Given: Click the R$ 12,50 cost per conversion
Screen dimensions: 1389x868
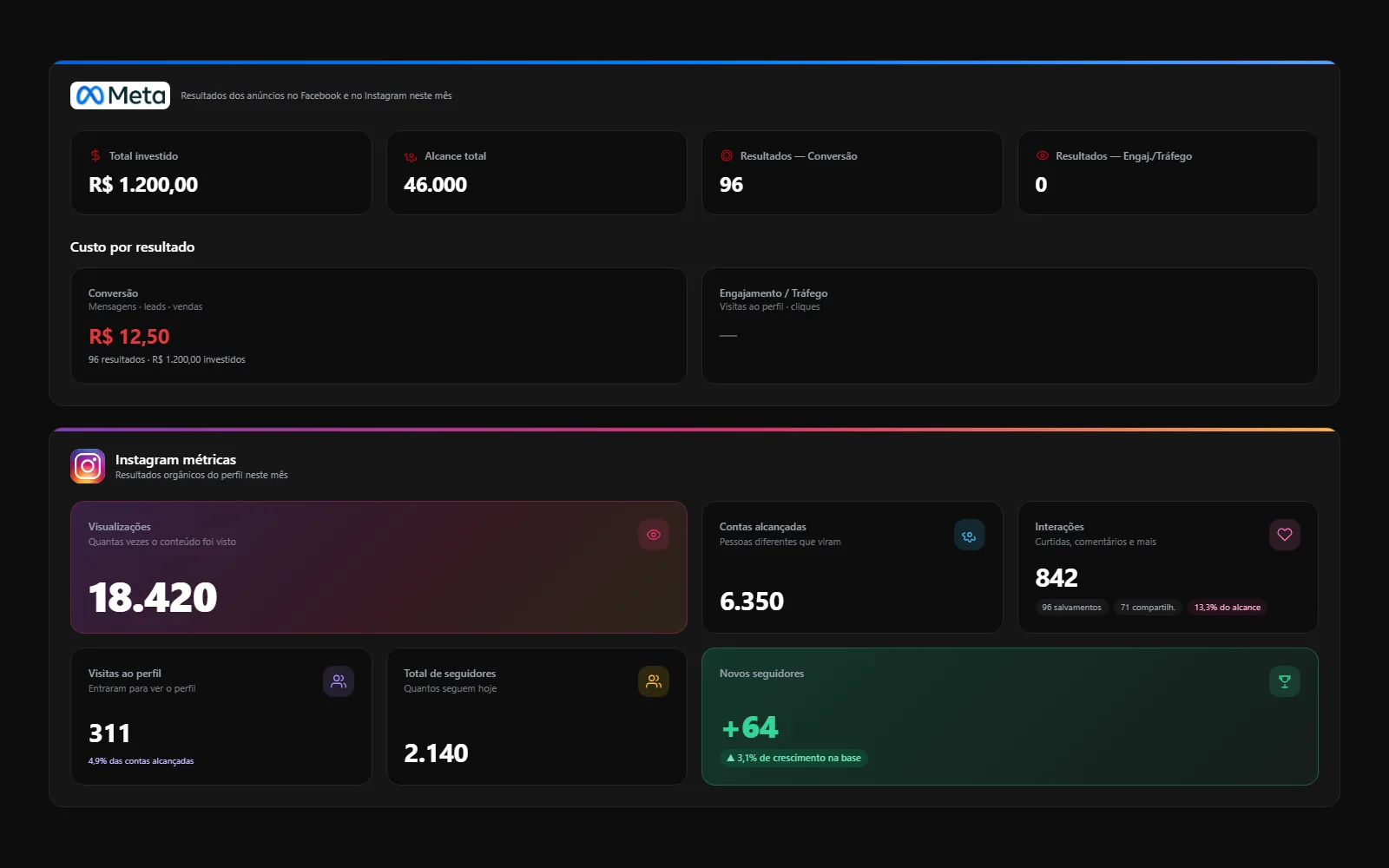Looking at the screenshot, I should click(129, 337).
